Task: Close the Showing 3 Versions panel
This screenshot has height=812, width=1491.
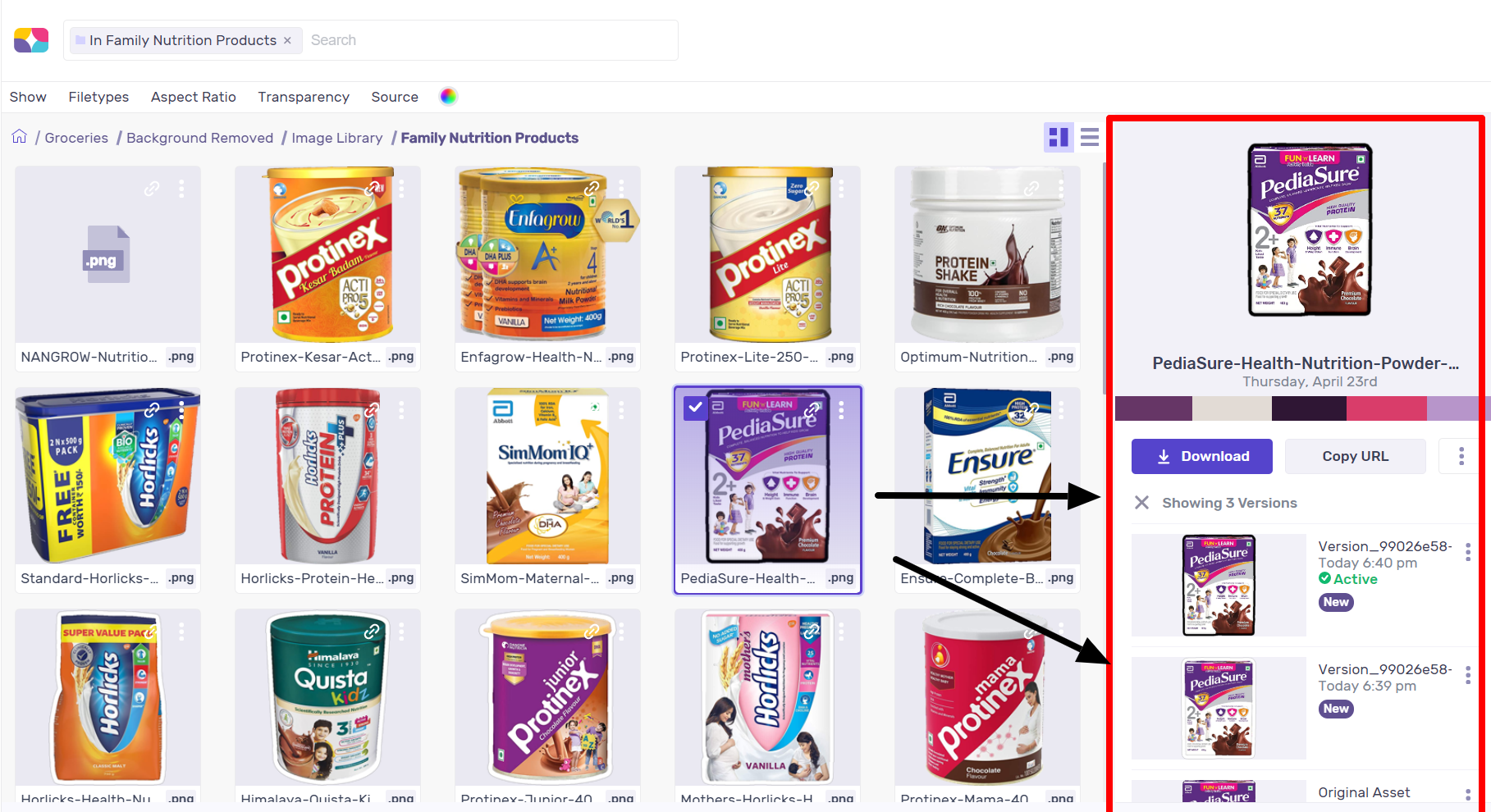Action: click(x=1141, y=503)
